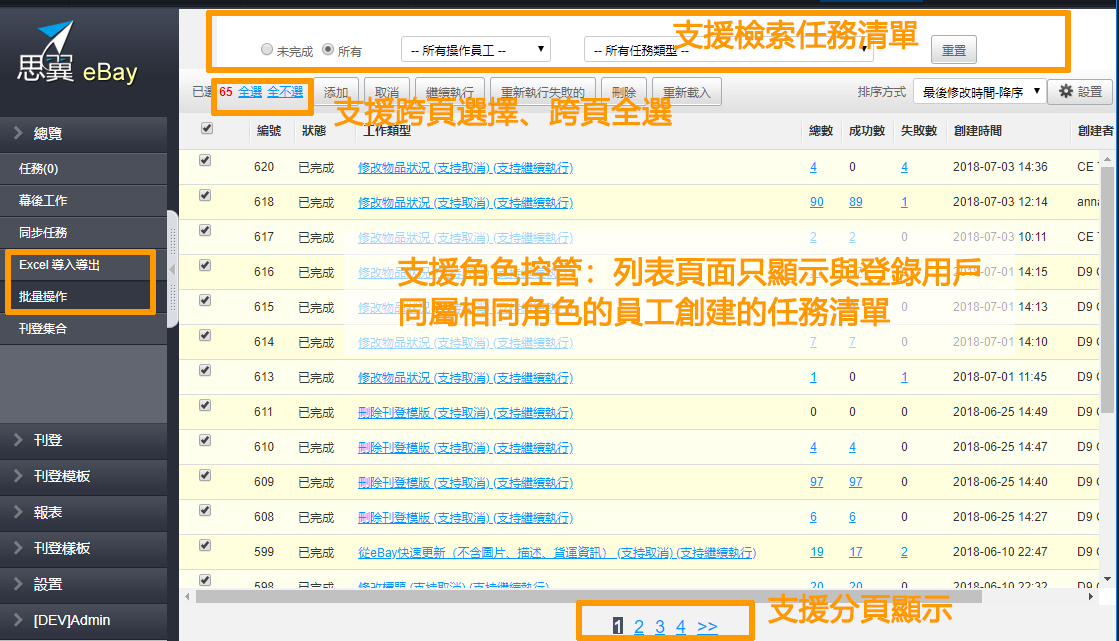Click the vertical scrollbar thumb
The width and height of the screenshot is (1119, 641).
(x=1107, y=289)
